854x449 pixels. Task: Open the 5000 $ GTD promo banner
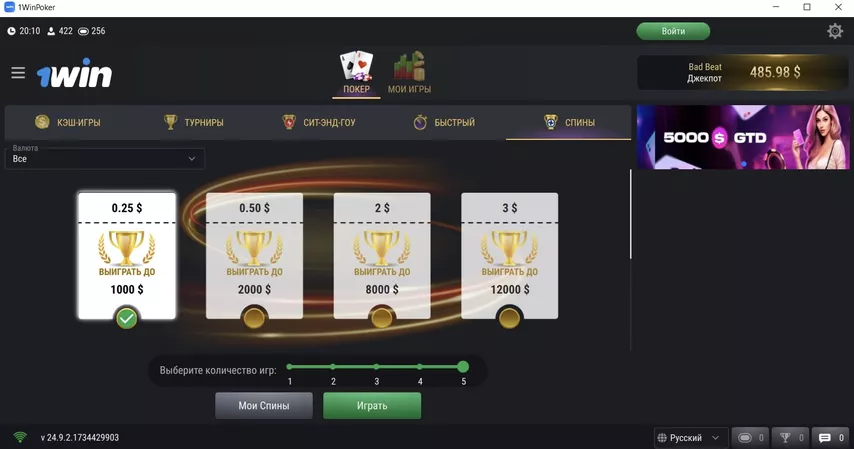tap(743, 137)
